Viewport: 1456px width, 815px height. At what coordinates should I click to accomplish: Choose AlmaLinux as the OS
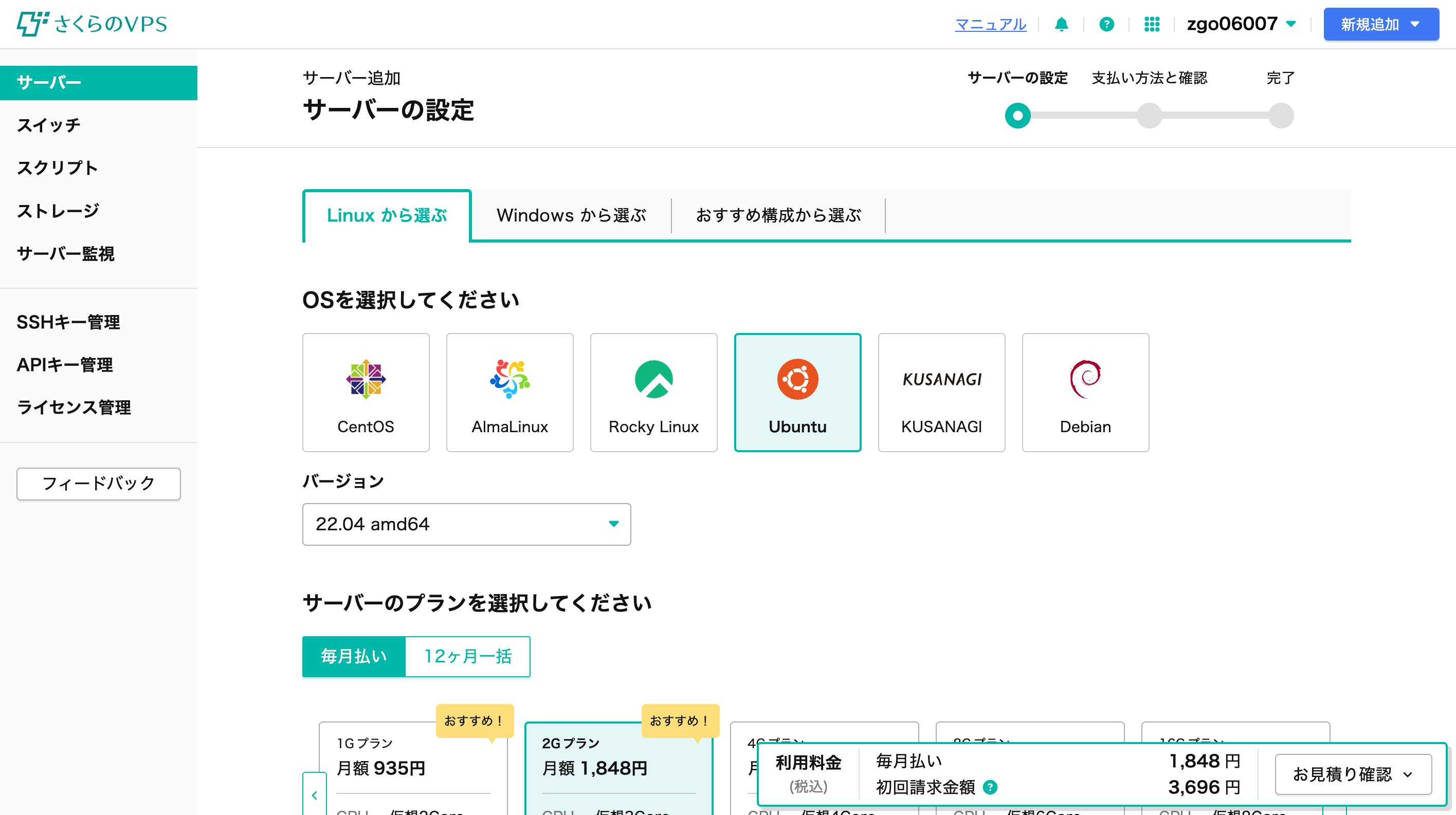tap(509, 392)
